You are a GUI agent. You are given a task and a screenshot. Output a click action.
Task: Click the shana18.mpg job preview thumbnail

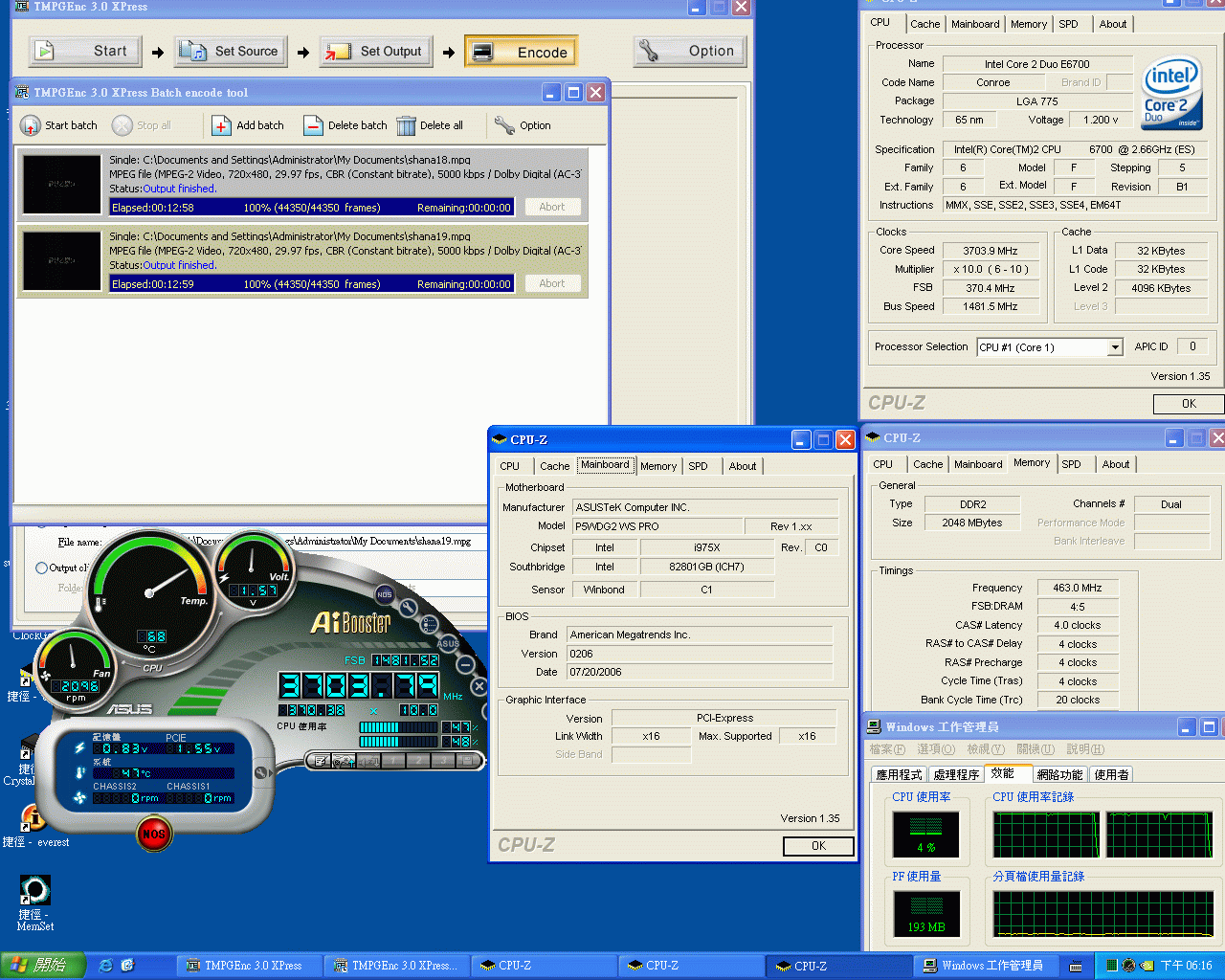point(62,184)
